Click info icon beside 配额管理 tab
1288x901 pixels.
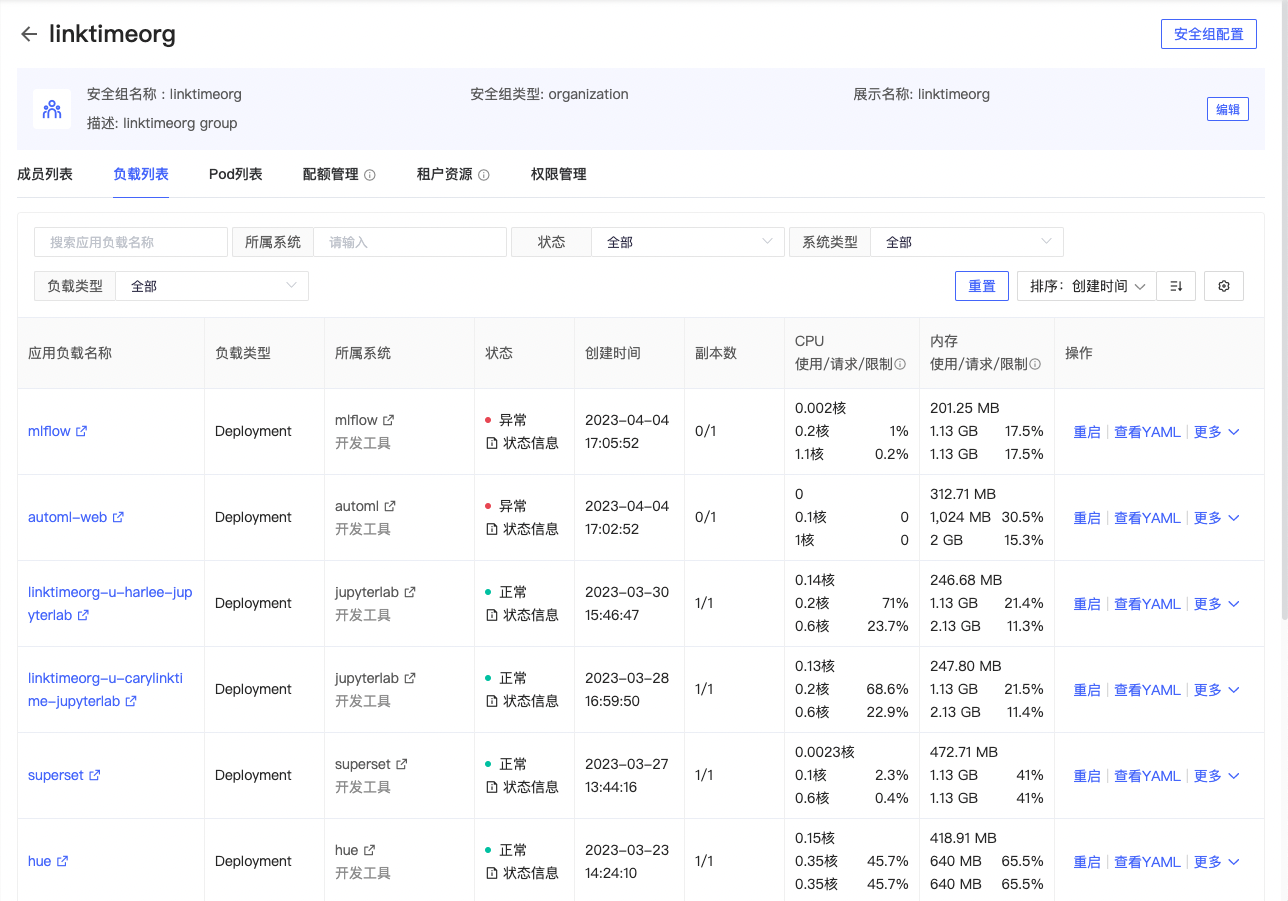pyautogui.click(x=370, y=175)
